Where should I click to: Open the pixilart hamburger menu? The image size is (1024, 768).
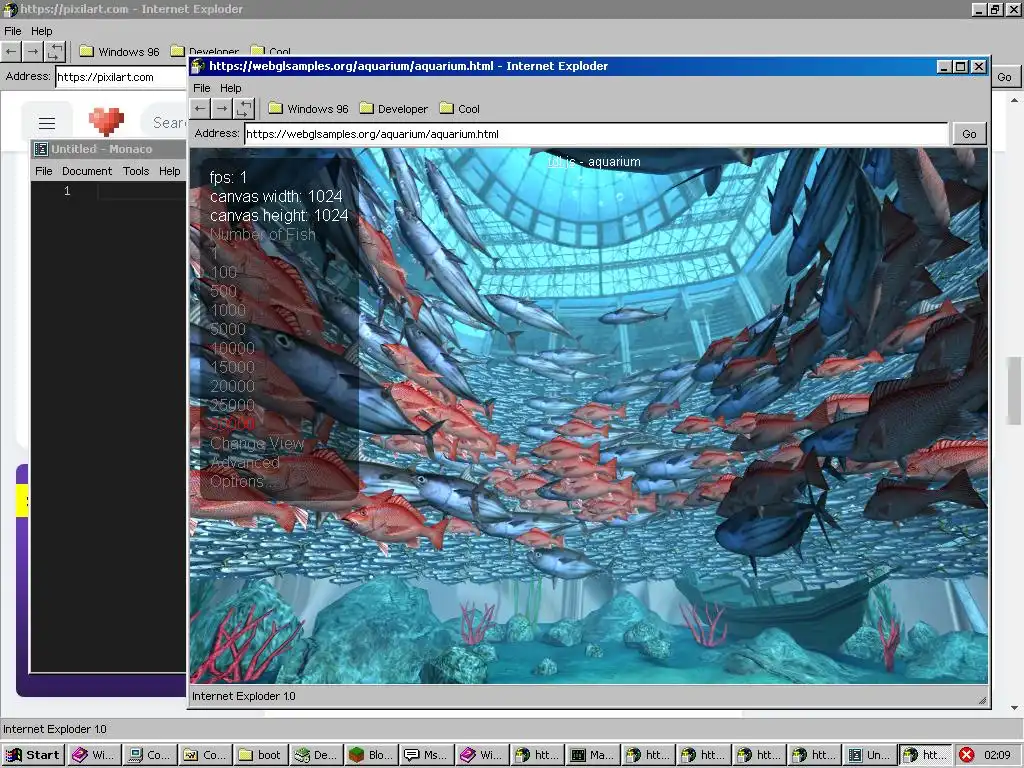[46, 123]
